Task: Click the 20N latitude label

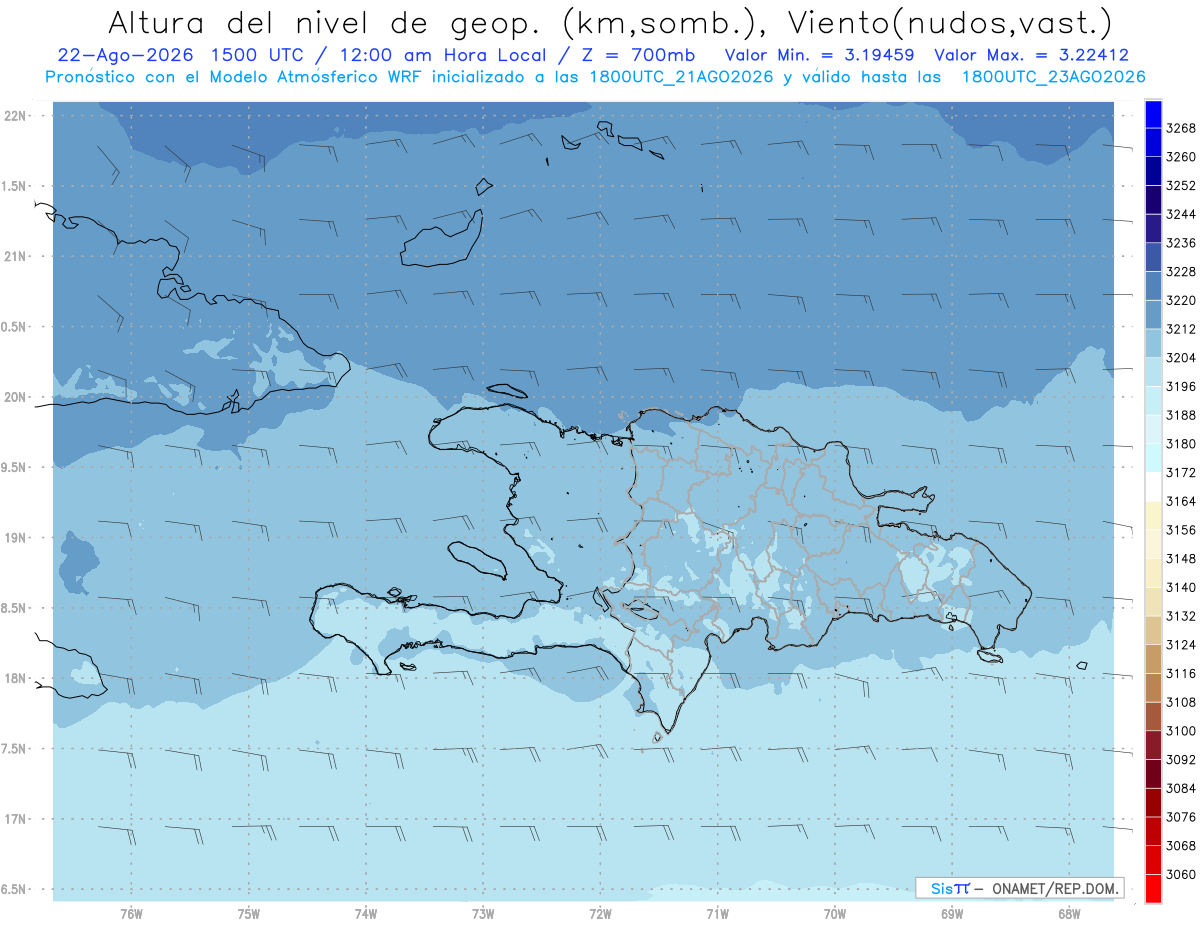Action: click(15, 397)
